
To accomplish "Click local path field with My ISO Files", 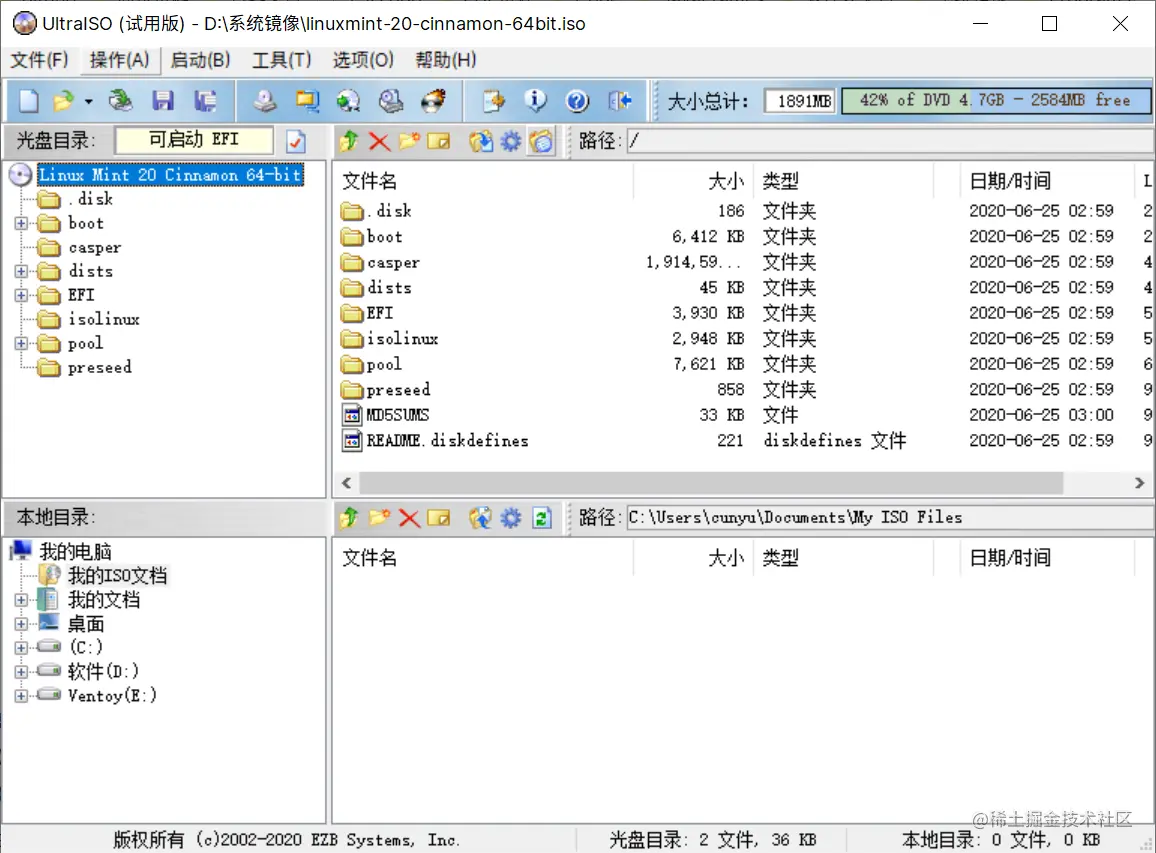I will click(x=890, y=518).
